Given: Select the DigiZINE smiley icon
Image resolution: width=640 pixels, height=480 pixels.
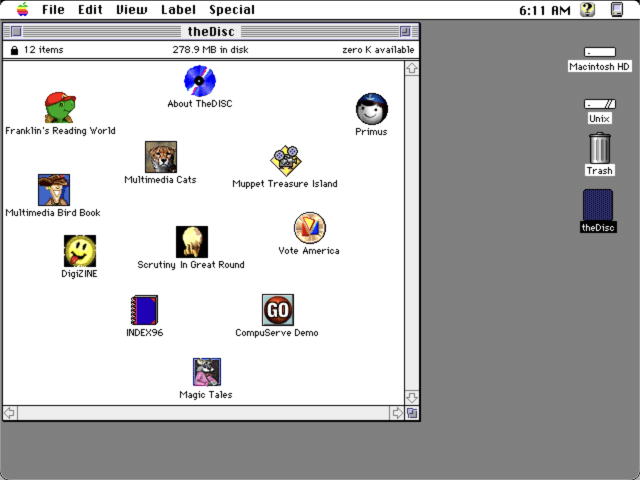Looking at the screenshot, I should click(x=80, y=251).
